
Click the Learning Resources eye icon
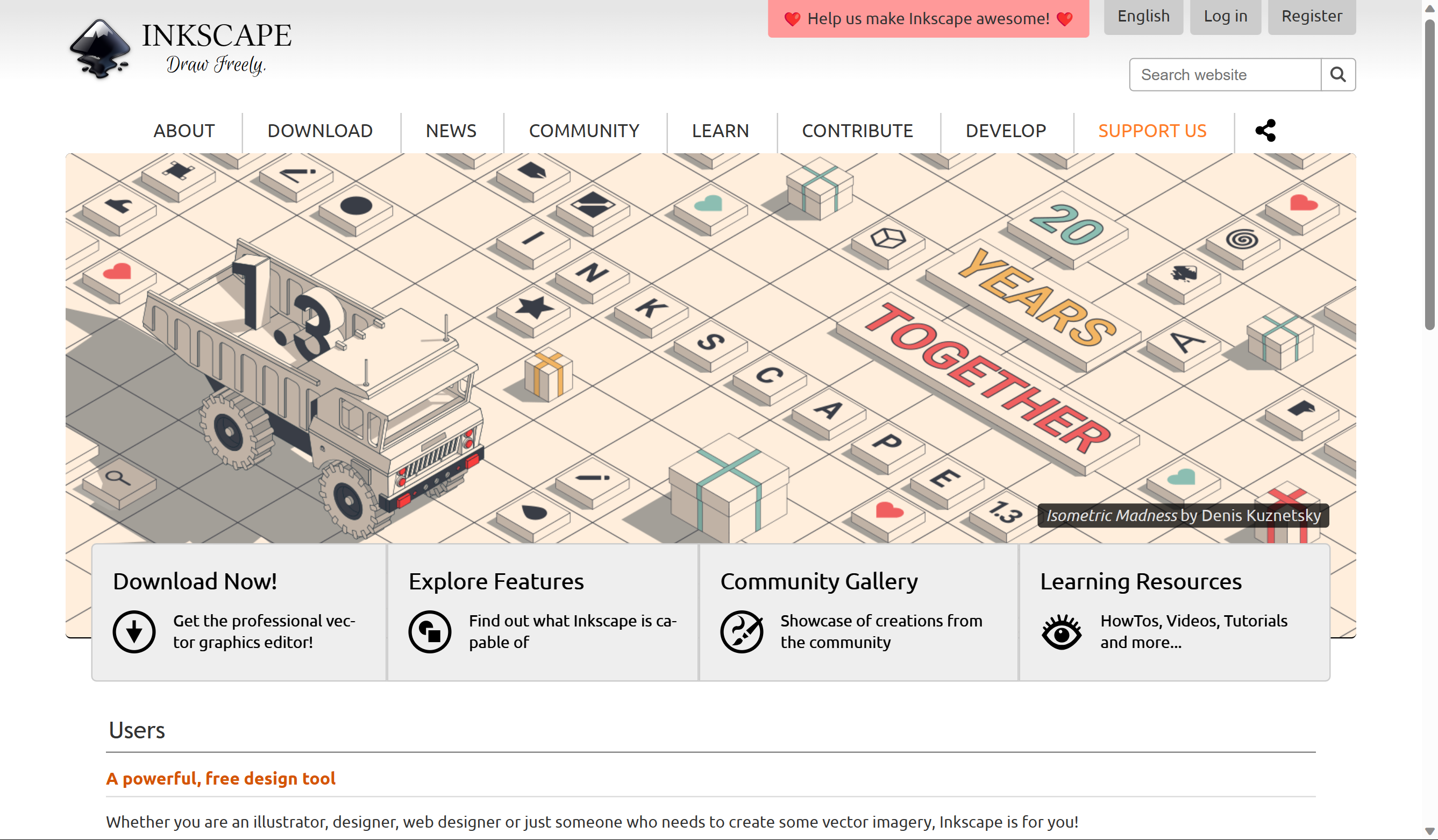click(x=1061, y=632)
